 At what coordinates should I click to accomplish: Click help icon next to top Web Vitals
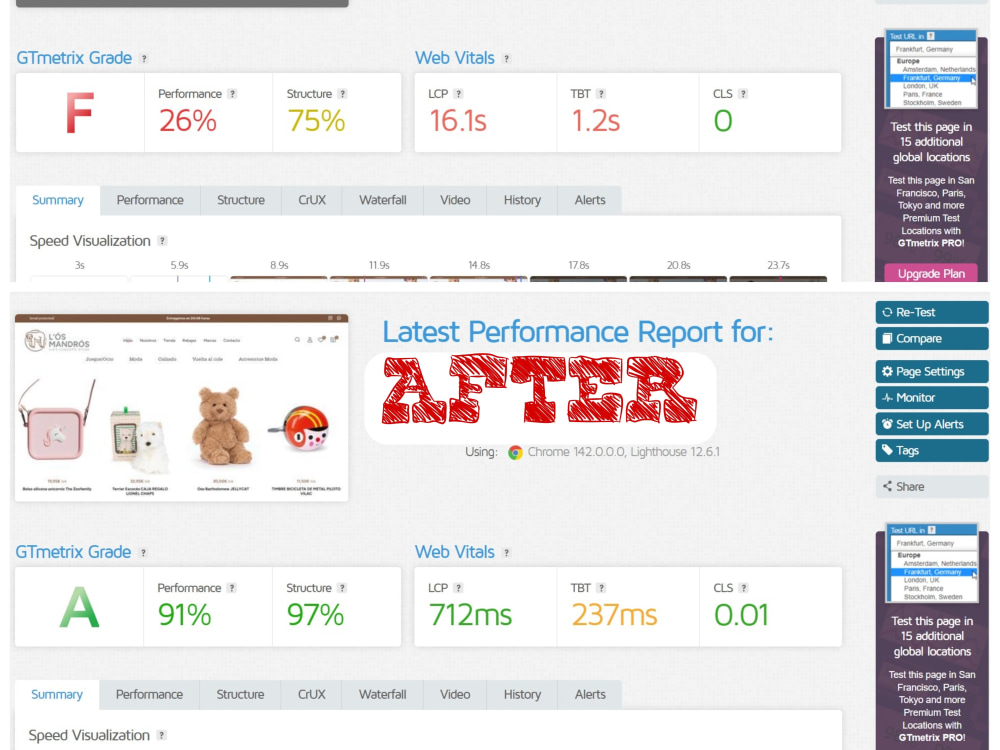click(x=506, y=59)
